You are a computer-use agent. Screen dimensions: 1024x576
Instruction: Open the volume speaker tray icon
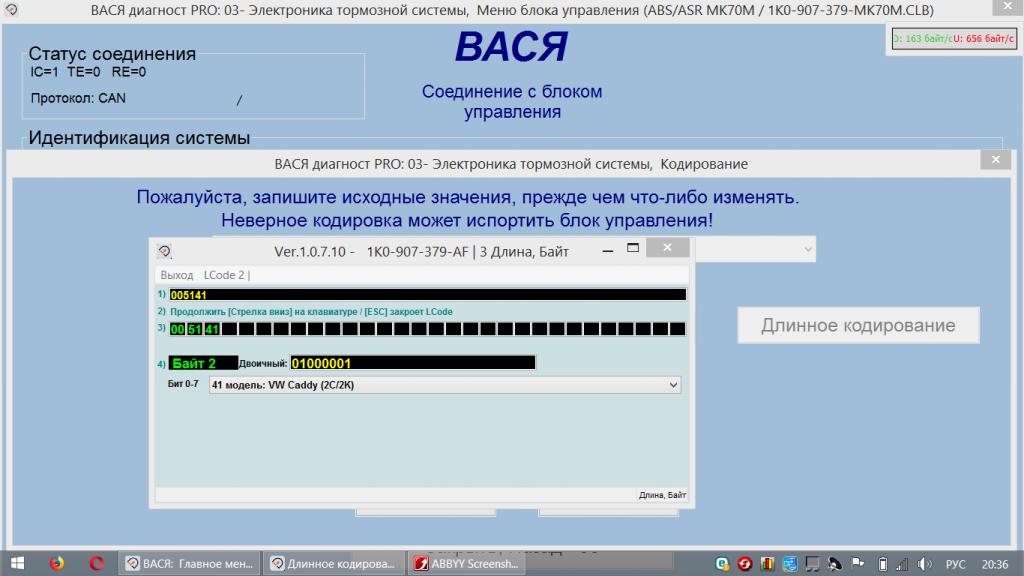[x=924, y=564]
